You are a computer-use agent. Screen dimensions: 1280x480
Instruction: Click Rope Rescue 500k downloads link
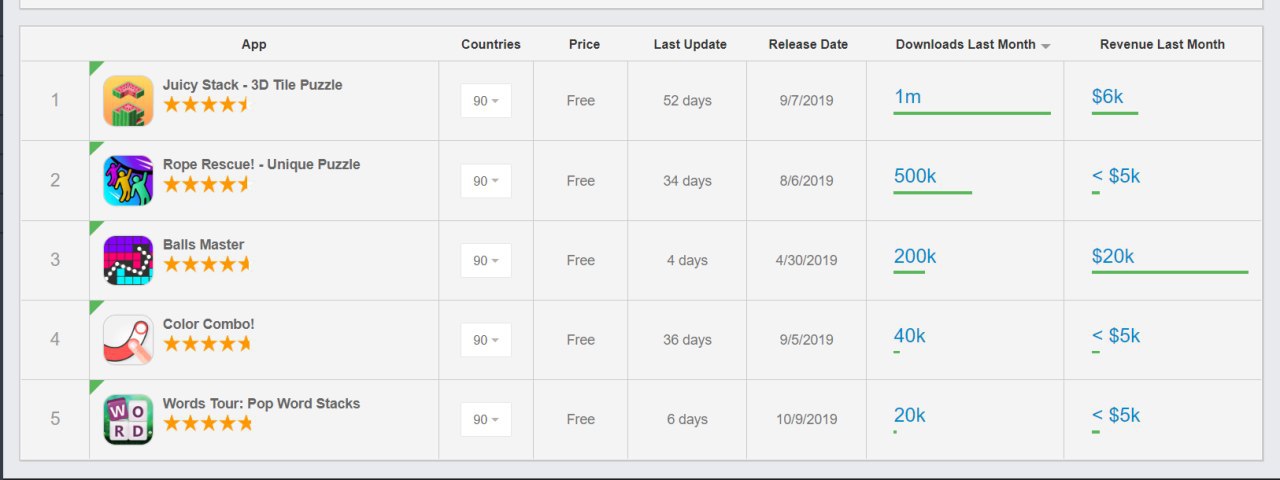[915, 176]
